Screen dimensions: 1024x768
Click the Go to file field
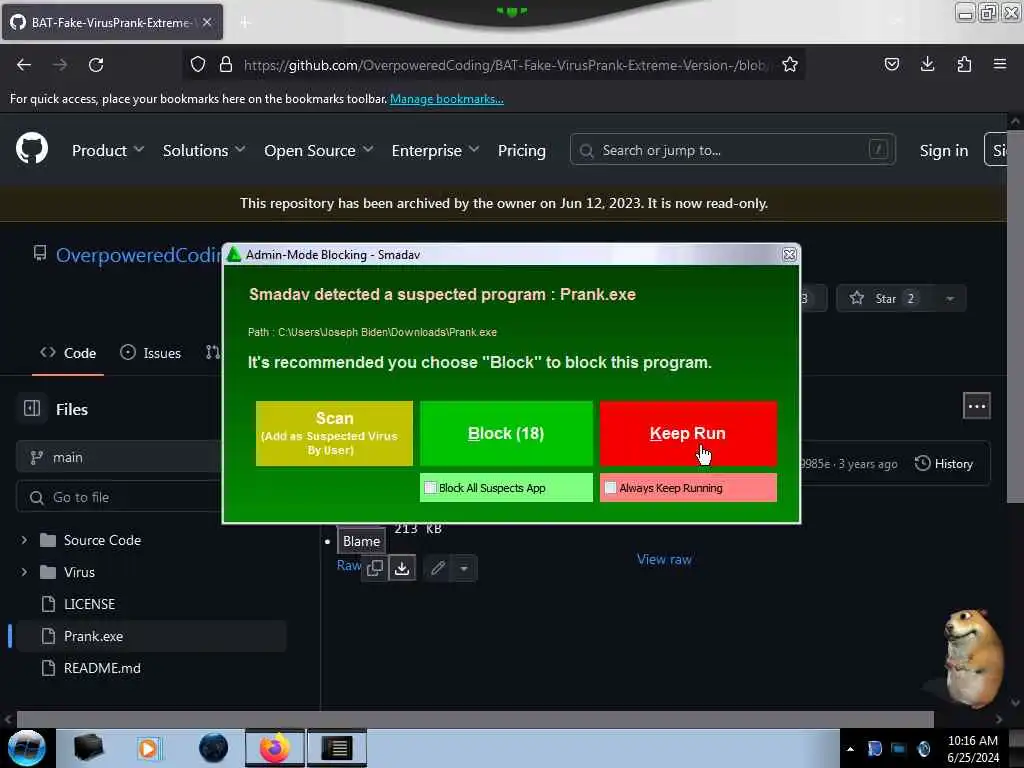[119, 498]
